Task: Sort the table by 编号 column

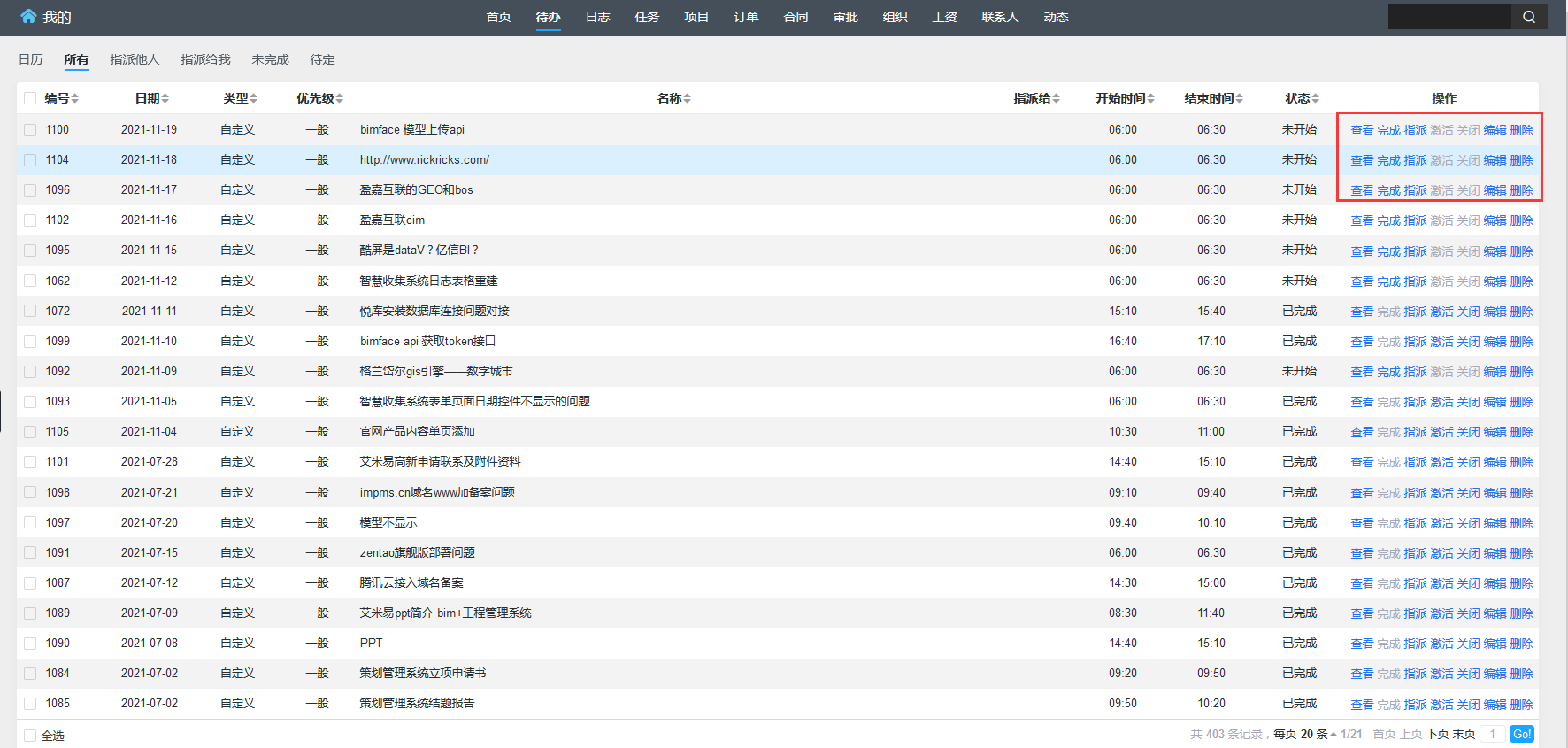Action: coord(62,98)
